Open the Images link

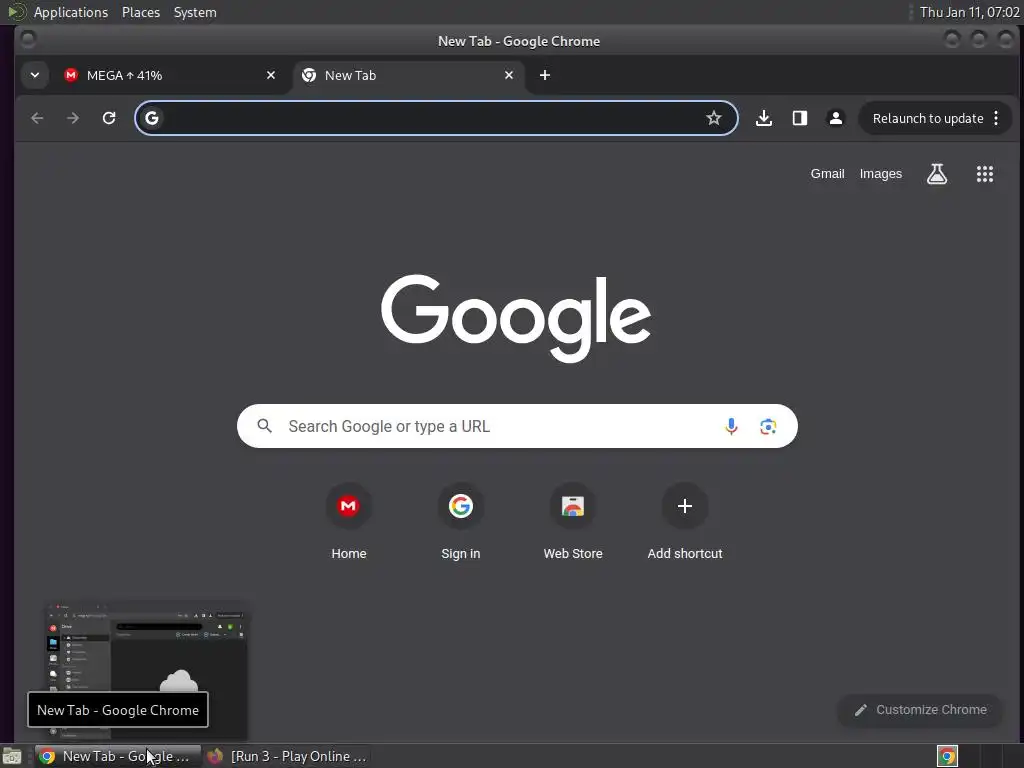click(880, 174)
